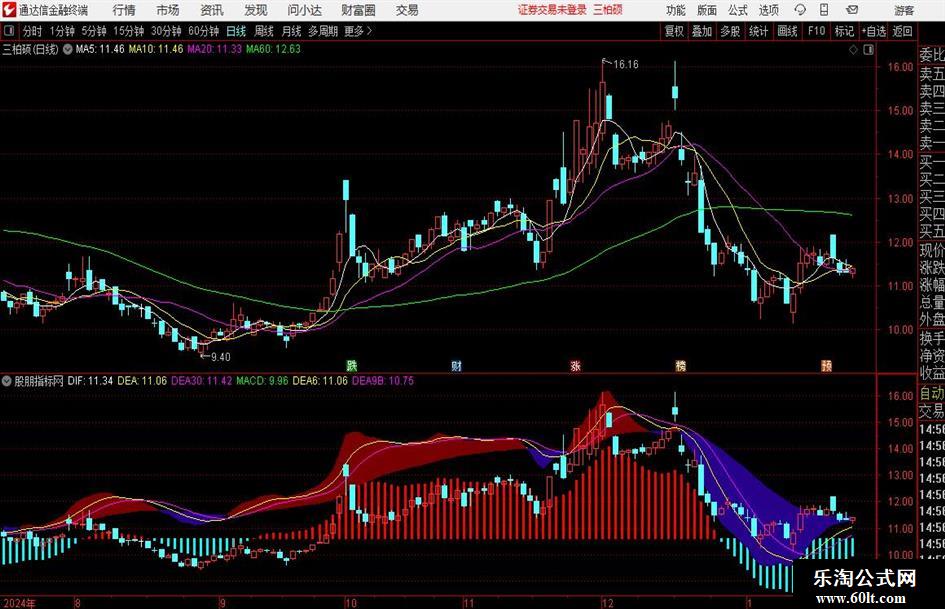
Task: Select the 30分钟 period
Action: [166, 31]
